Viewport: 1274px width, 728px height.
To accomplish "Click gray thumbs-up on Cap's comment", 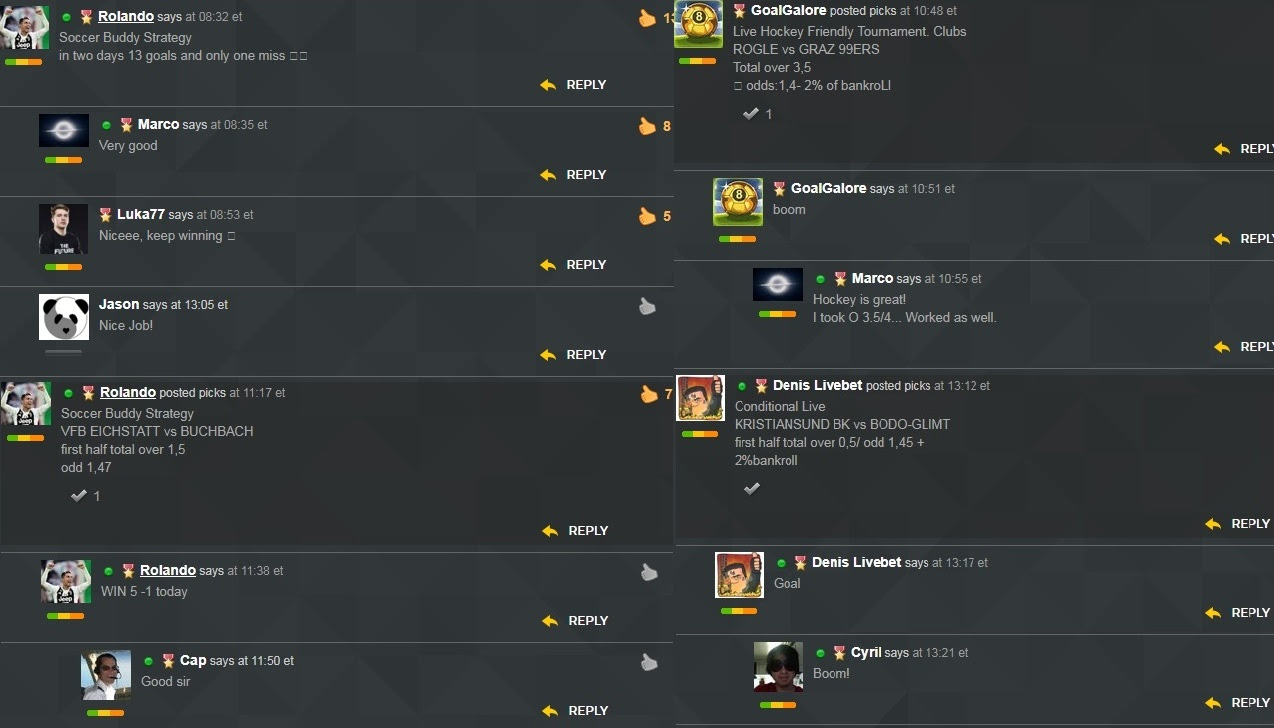I will point(649,662).
